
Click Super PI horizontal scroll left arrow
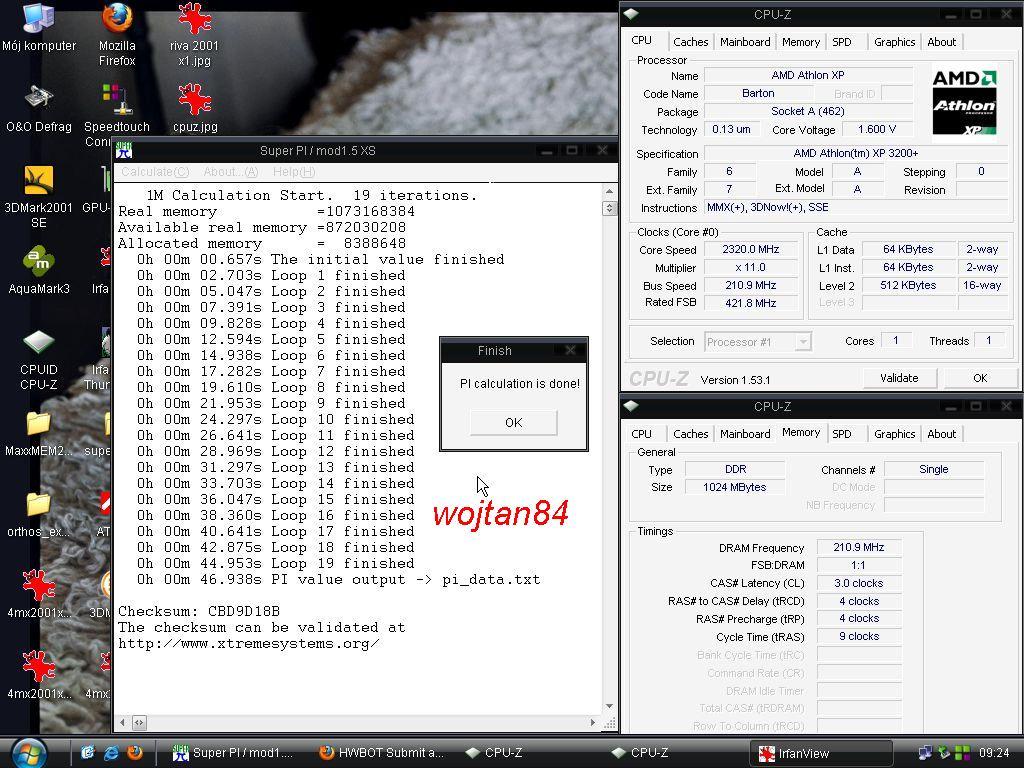pyautogui.click(x=122, y=722)
